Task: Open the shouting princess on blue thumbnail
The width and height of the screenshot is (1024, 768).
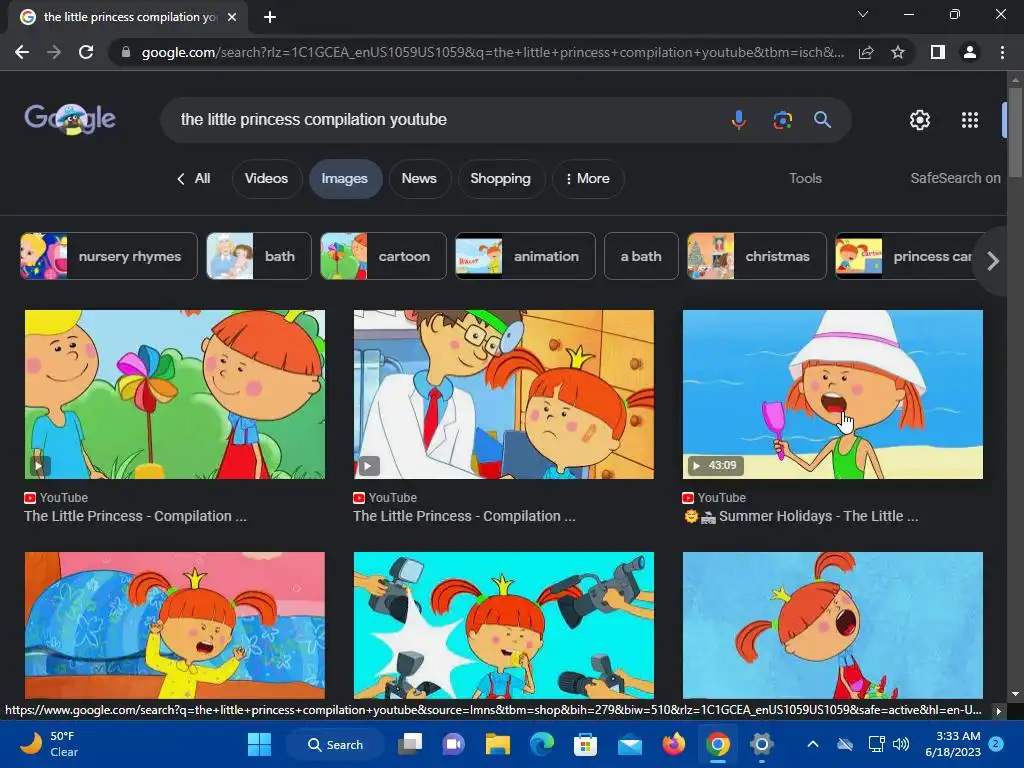Action: (833, 625)
